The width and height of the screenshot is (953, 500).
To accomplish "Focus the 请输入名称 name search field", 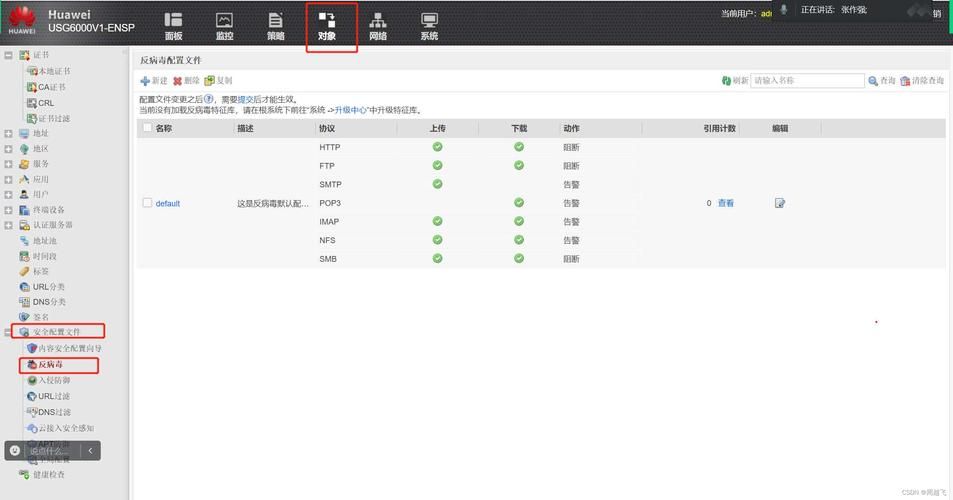I will [x=807, y=80].
